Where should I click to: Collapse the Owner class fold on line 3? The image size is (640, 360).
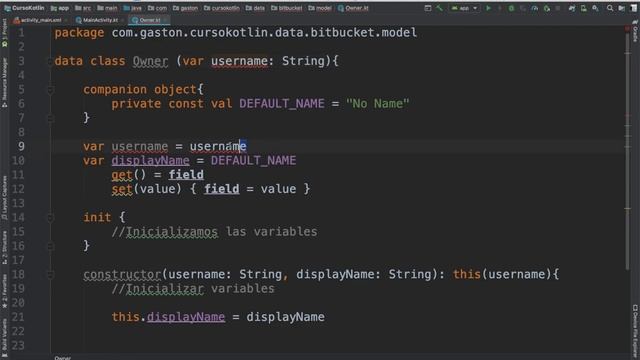50,61
